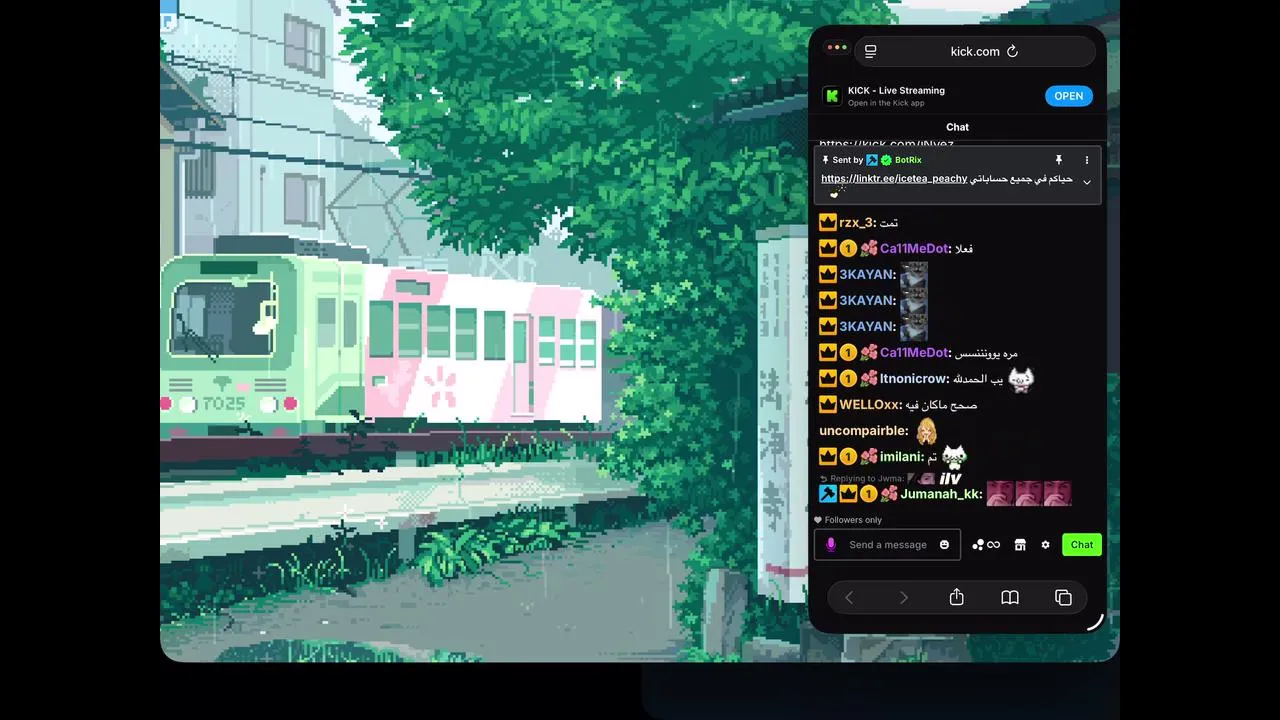This screenshot has height=720, width=1280.
Task: Open chat settings gear icon
Action: coord(1045,544)
